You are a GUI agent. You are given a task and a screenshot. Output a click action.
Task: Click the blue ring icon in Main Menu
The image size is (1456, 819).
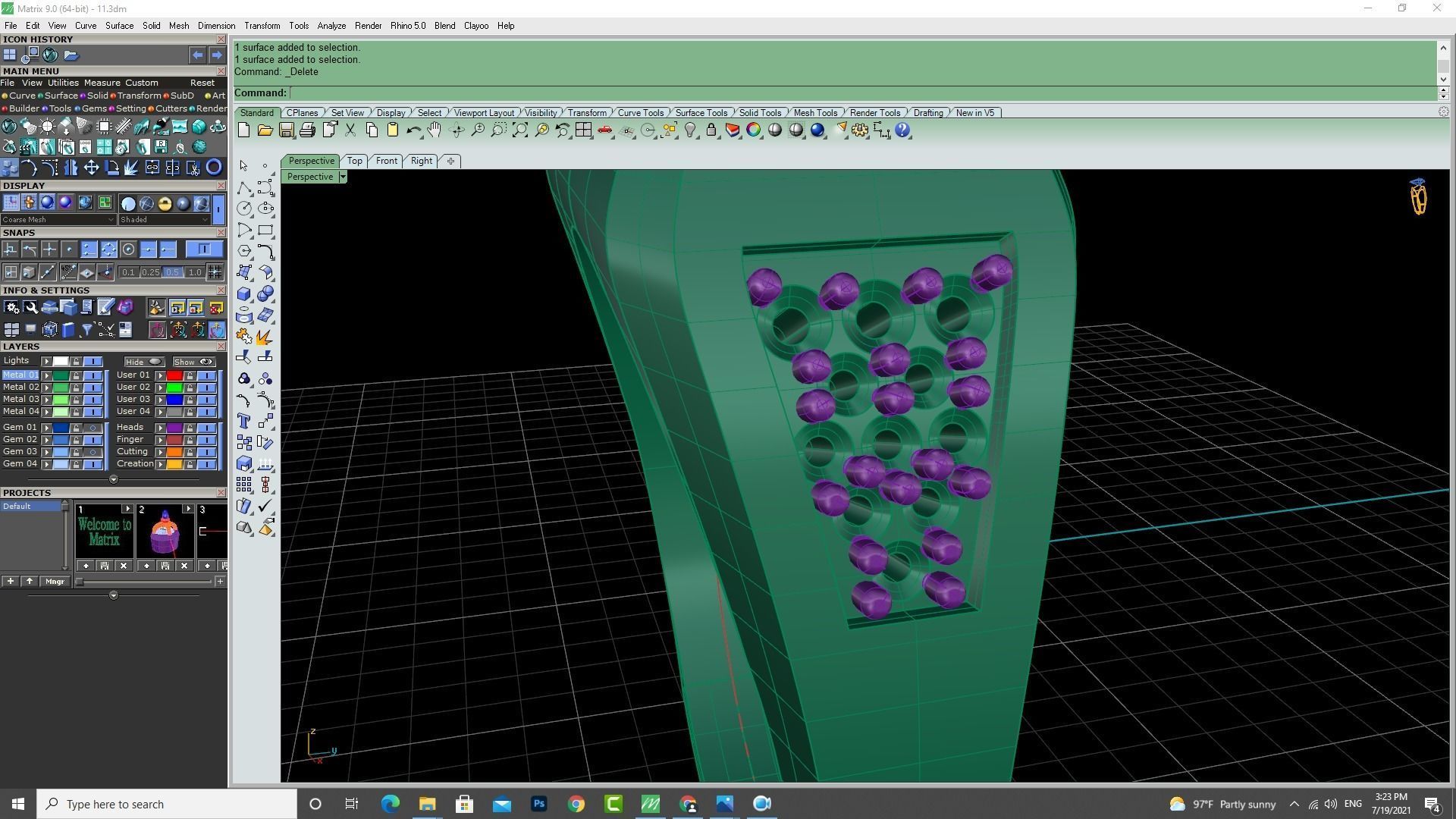point(214,168)
